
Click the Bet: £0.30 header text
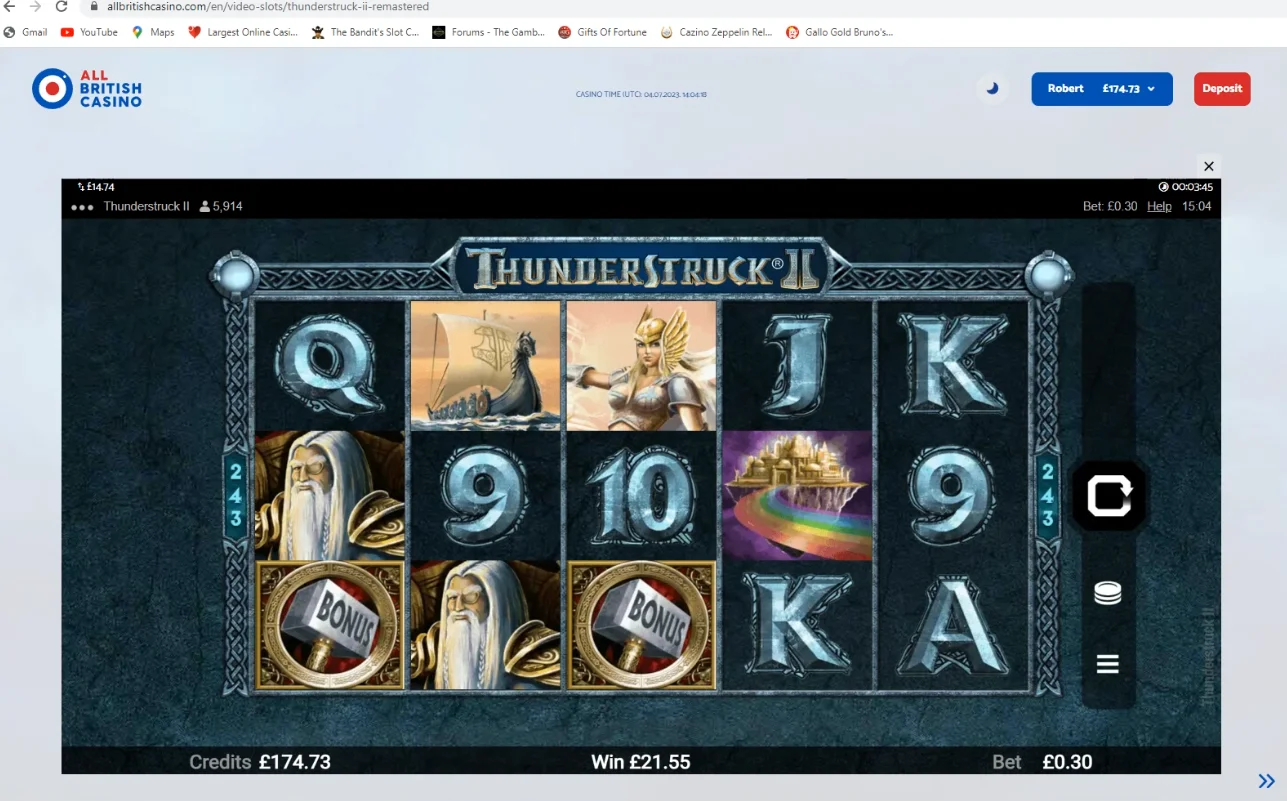1110,206
